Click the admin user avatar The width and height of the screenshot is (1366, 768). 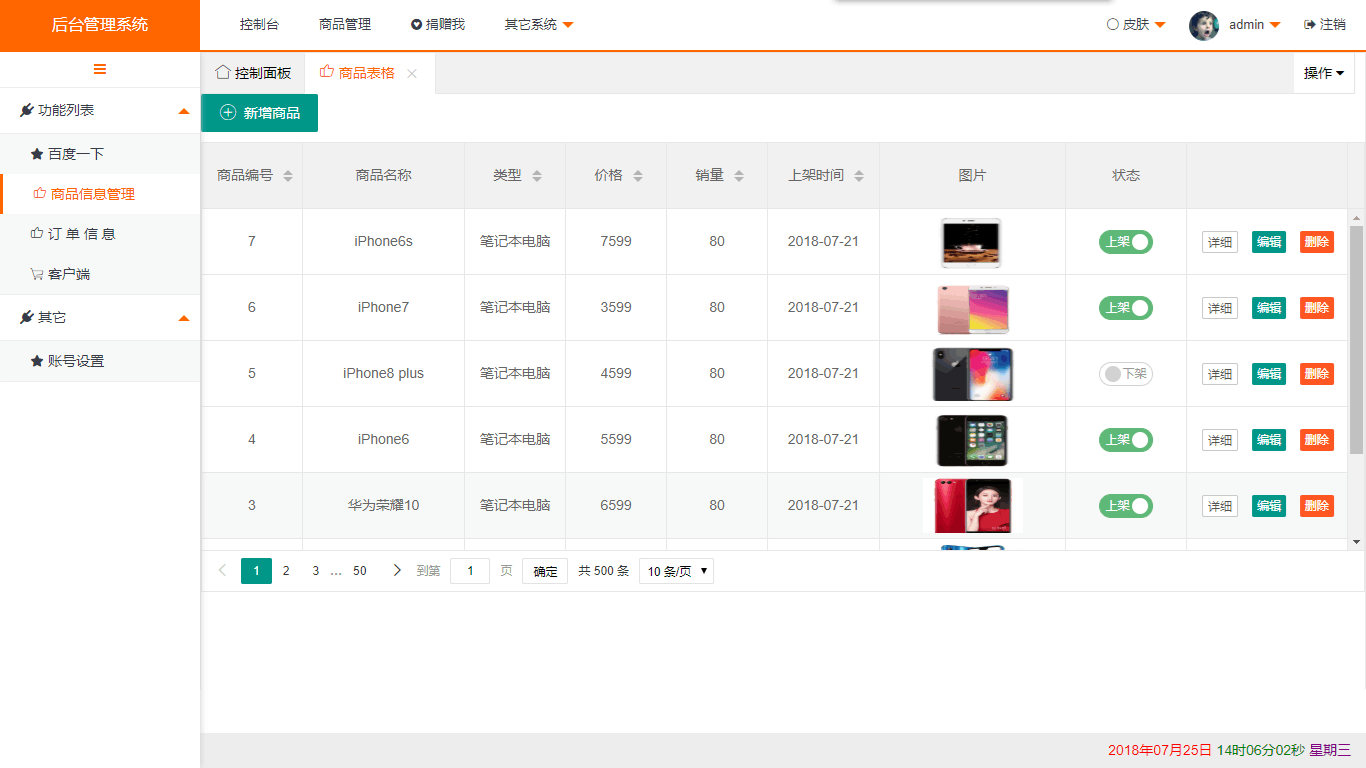click(1203, 25)
